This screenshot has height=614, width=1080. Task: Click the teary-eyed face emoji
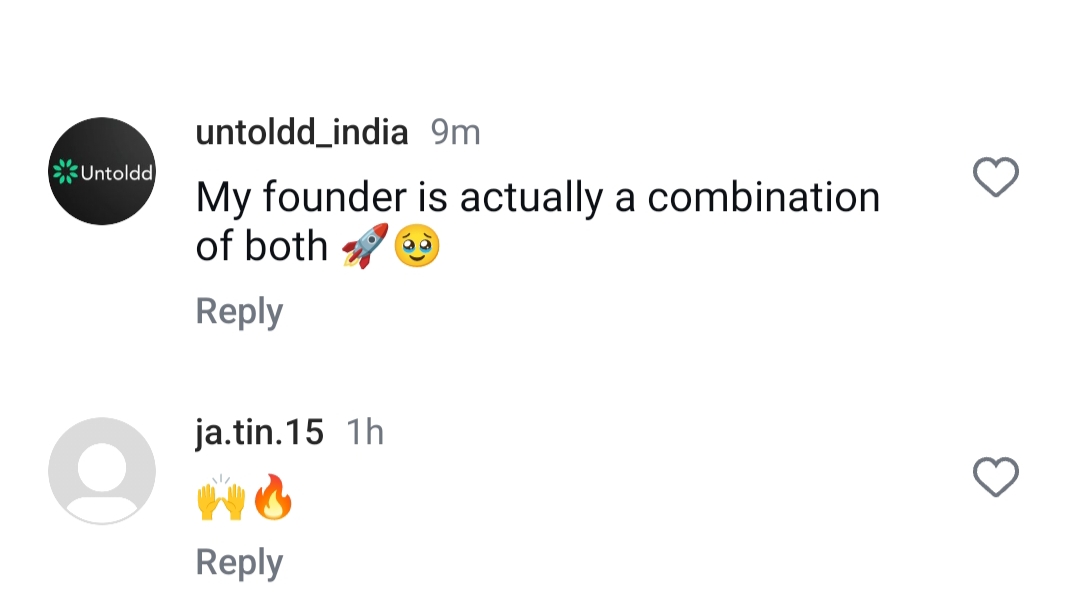coord(417,246)
